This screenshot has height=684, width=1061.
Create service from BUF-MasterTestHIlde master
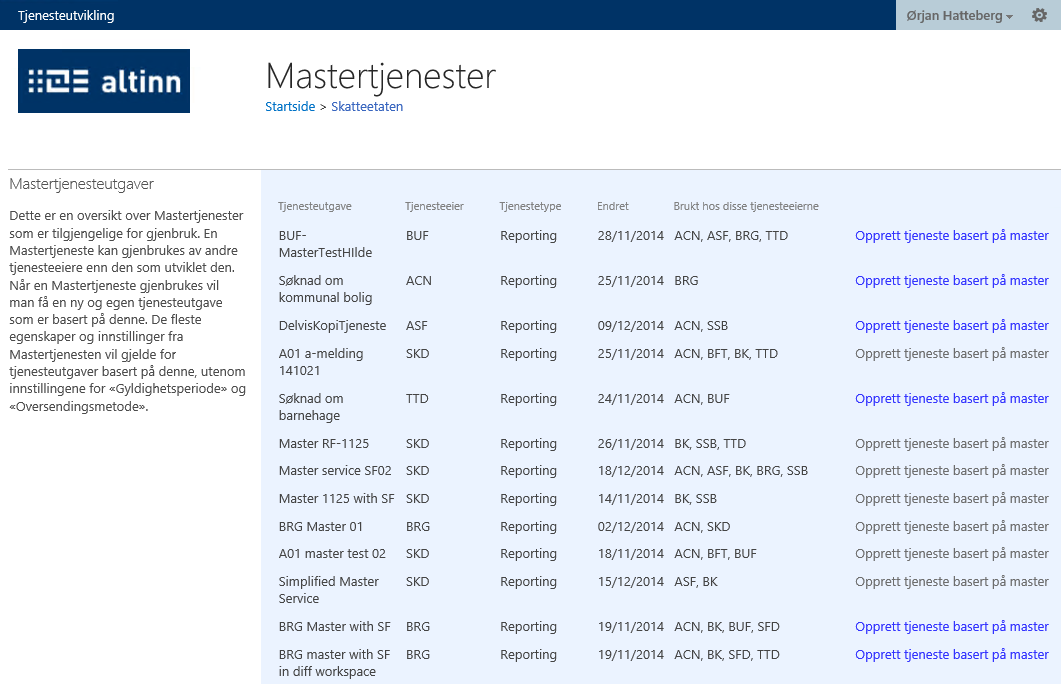point(951,235)
